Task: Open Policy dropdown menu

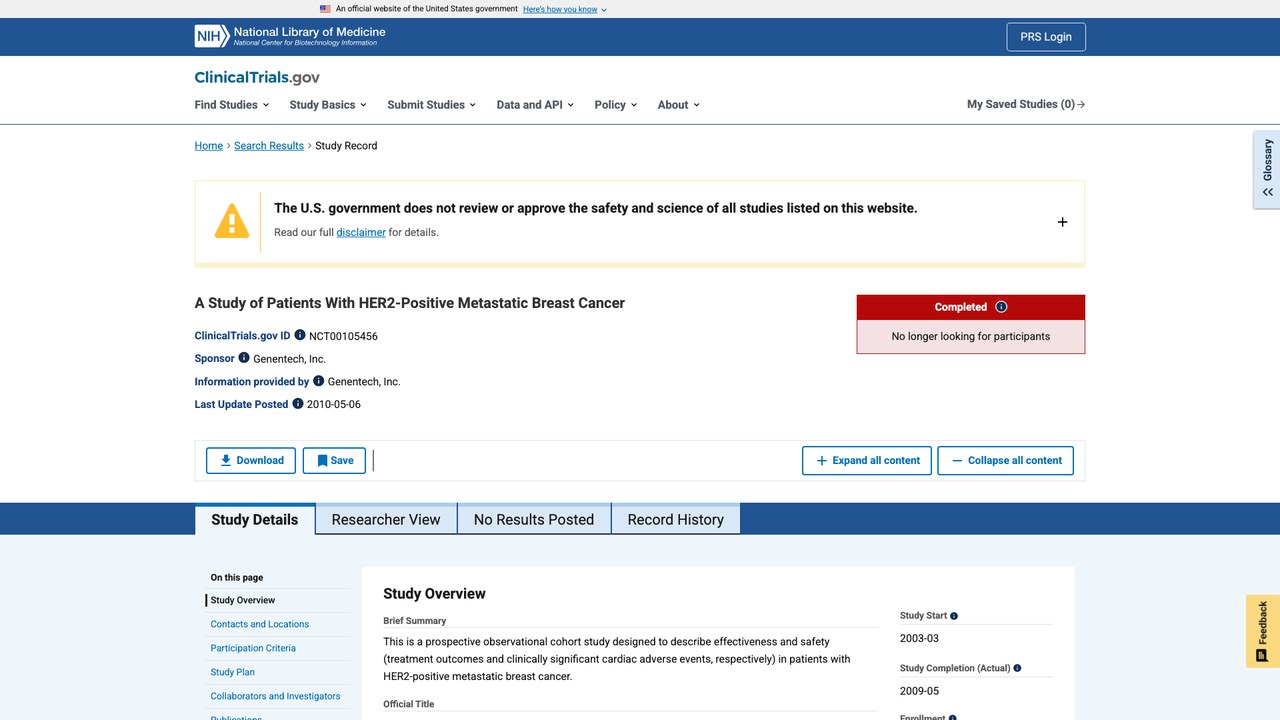Action: (x=615, y=104)
